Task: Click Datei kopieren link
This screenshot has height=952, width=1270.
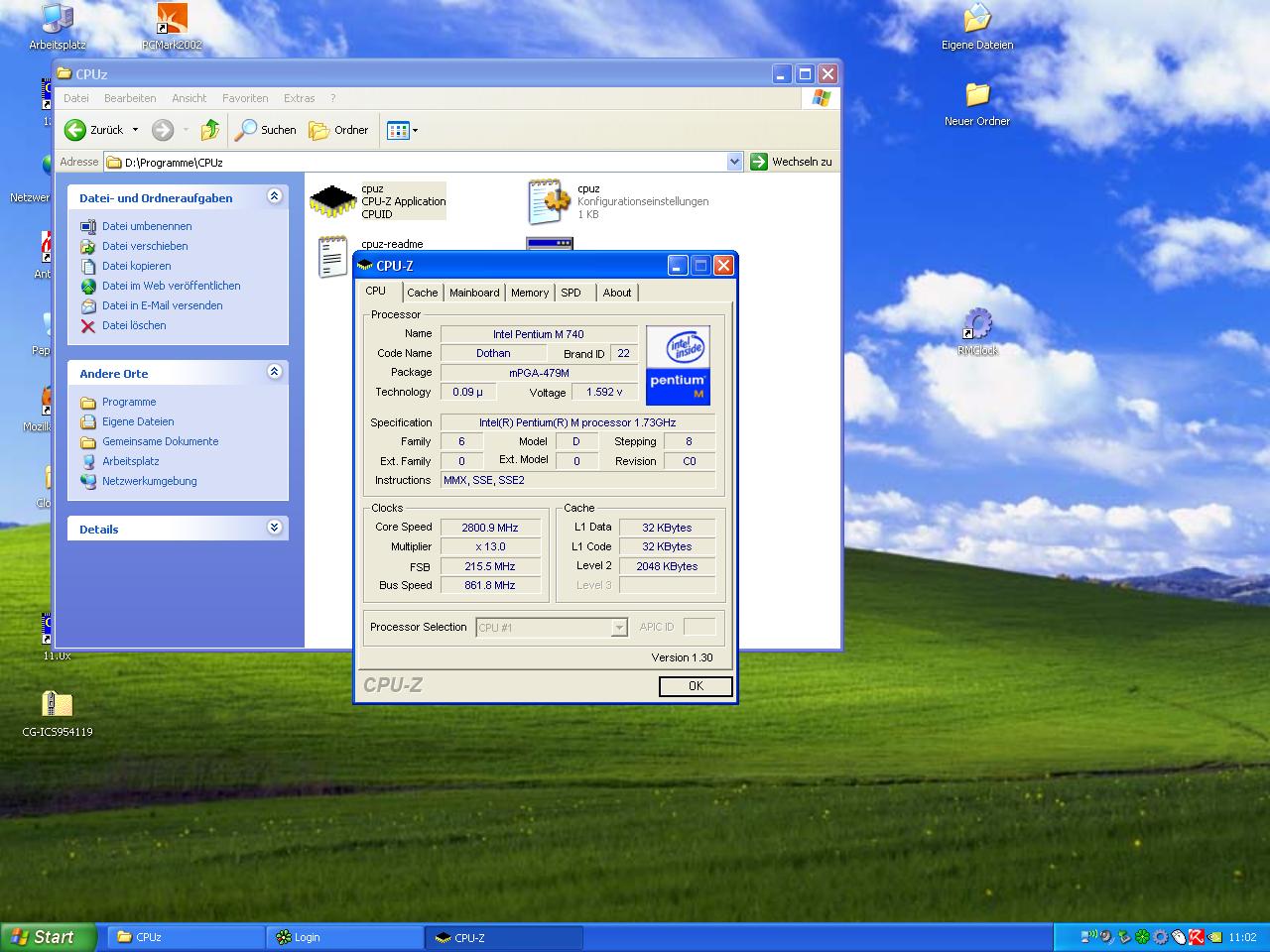Action: pyautogui.click(x=137, y=266)
